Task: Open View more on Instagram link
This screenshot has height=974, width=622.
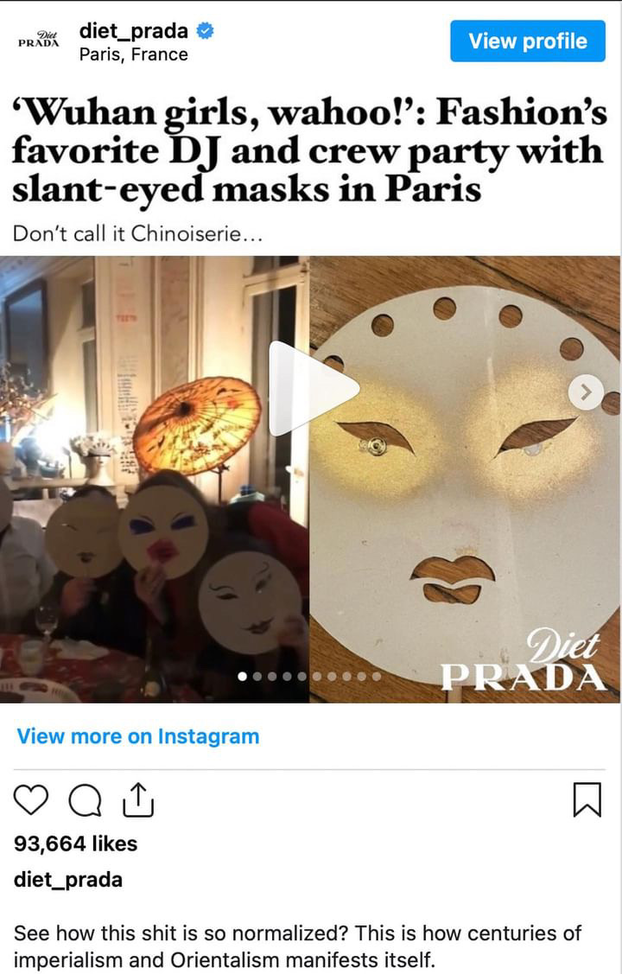Action: (138, 736)
